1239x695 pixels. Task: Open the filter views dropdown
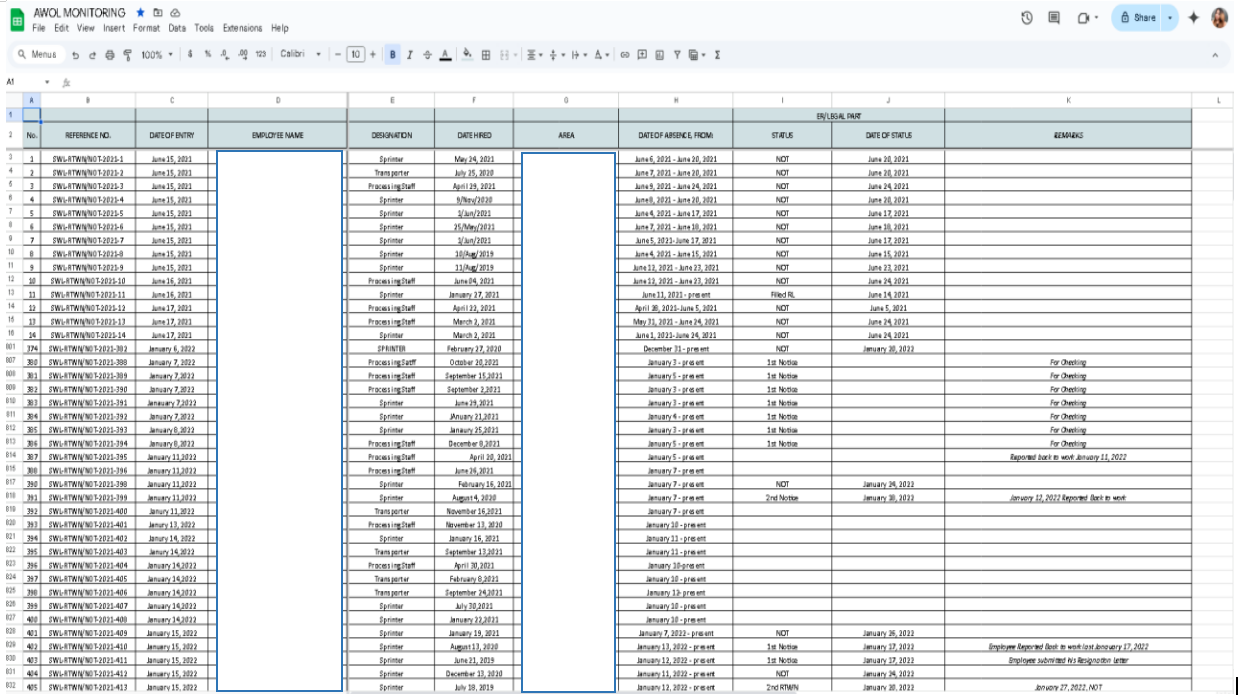click(697, 55)
